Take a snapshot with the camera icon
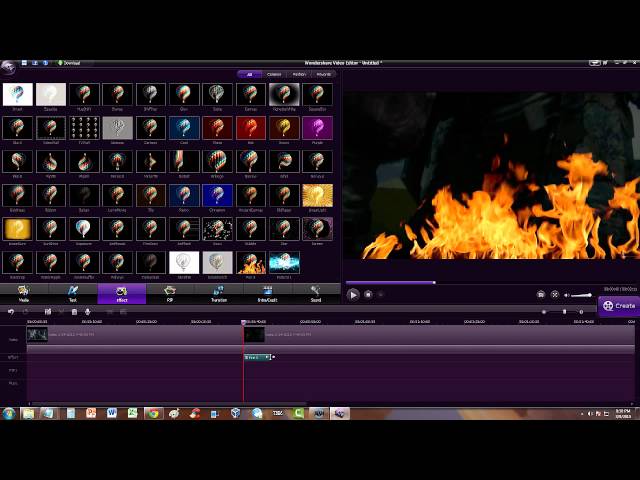Viewport: 640px width, 480px height. point(541,294)
